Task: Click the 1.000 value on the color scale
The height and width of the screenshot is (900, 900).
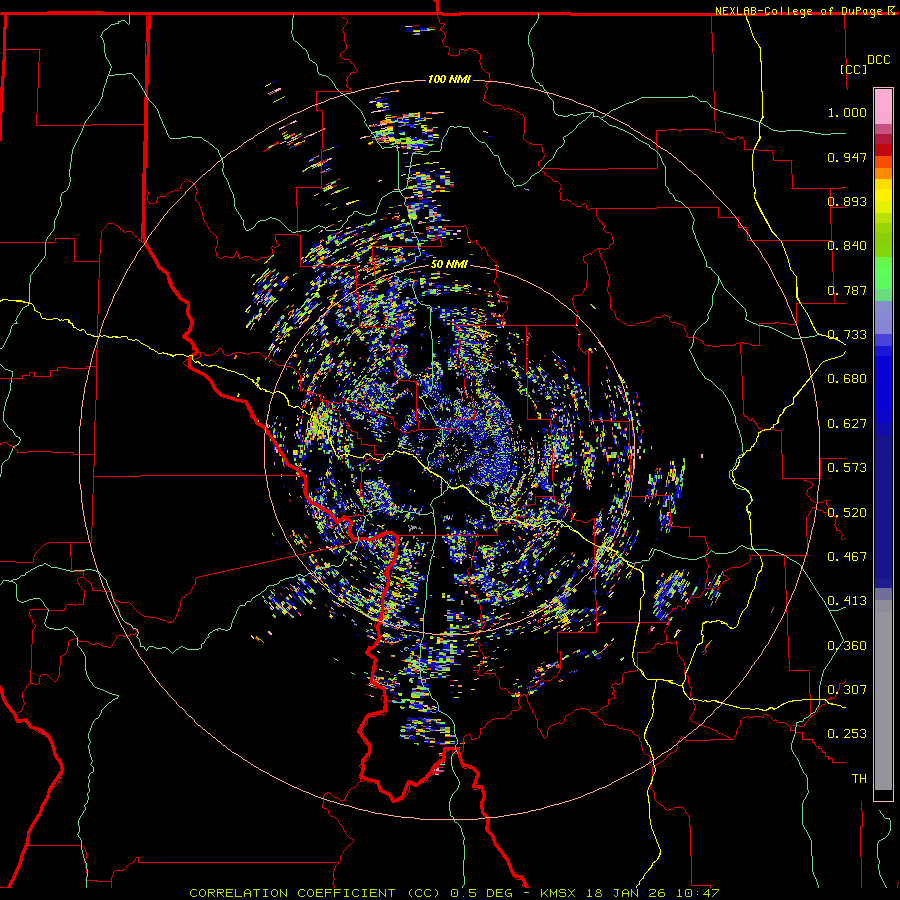Action: pos(847,112)
